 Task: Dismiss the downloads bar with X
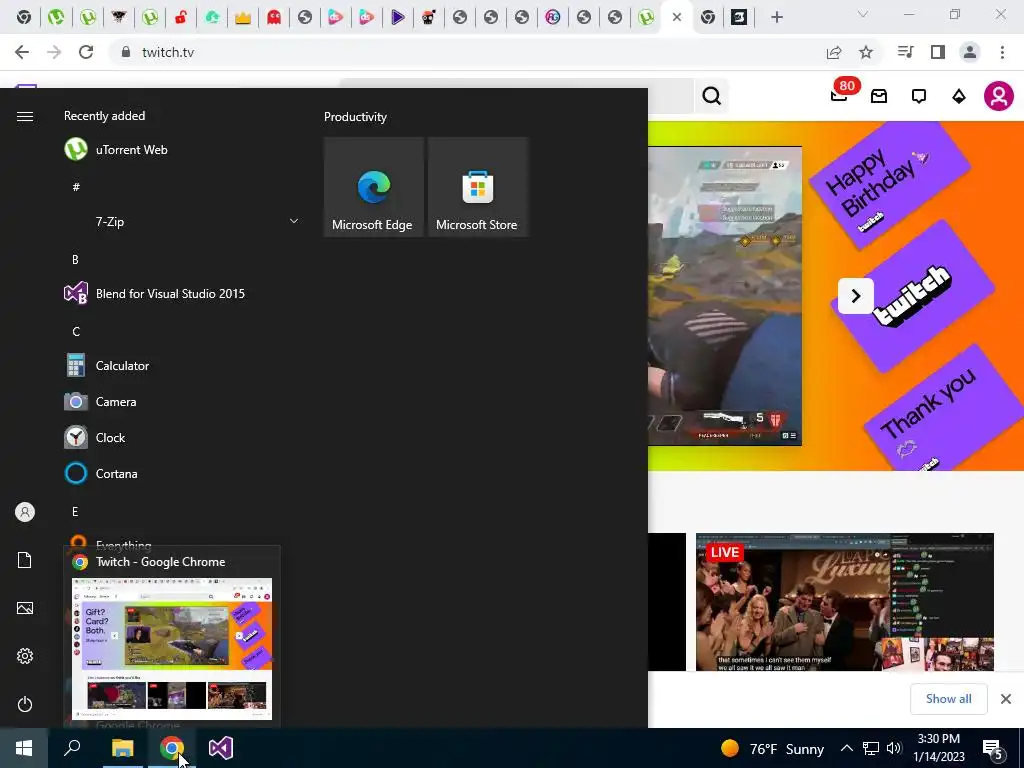(1006, 699)
